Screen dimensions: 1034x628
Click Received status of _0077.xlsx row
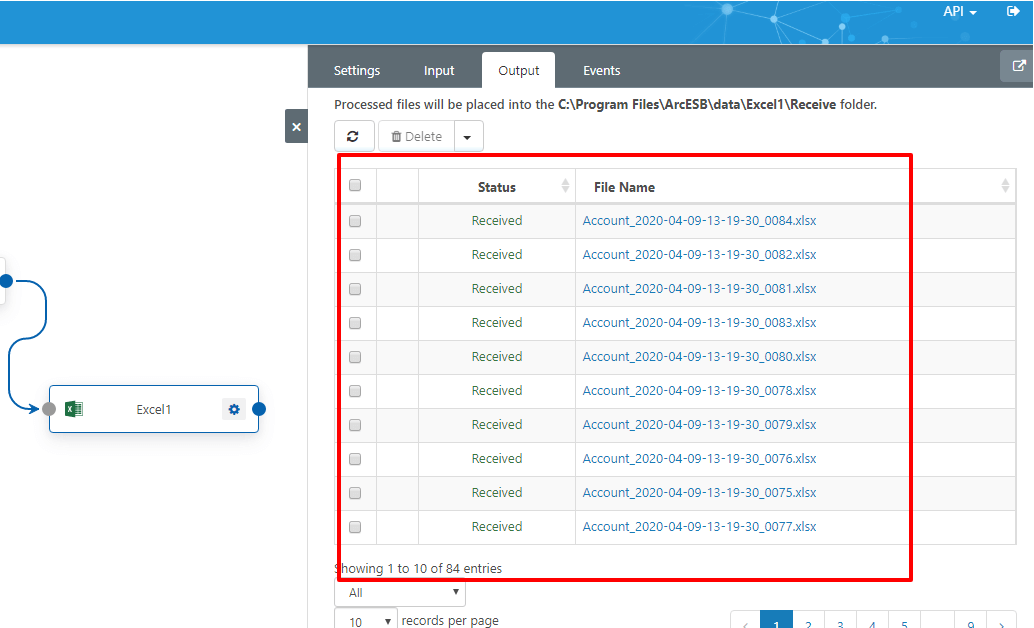[497, 526]
